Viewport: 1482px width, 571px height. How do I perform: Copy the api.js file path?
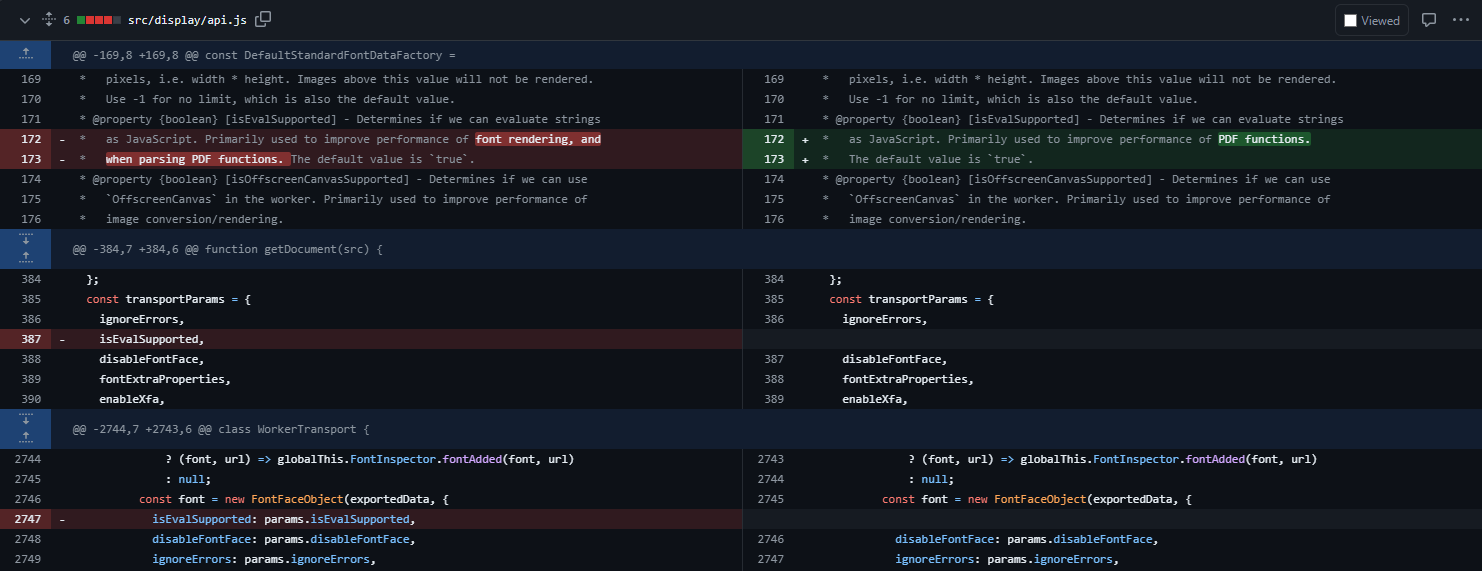pyautogui.click(x=263, y=20)
